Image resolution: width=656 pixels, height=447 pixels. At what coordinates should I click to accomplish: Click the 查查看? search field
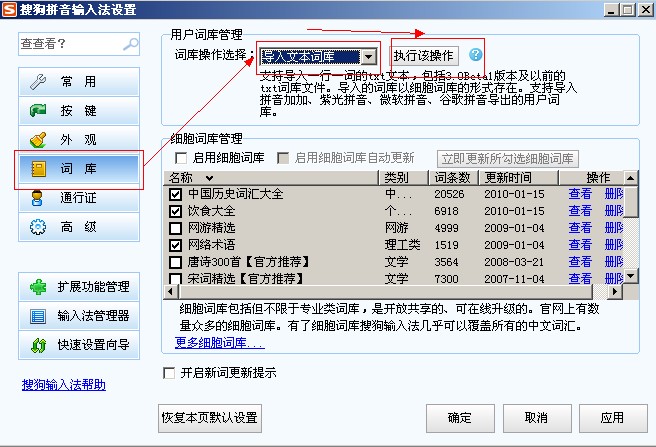click(79, 44)
